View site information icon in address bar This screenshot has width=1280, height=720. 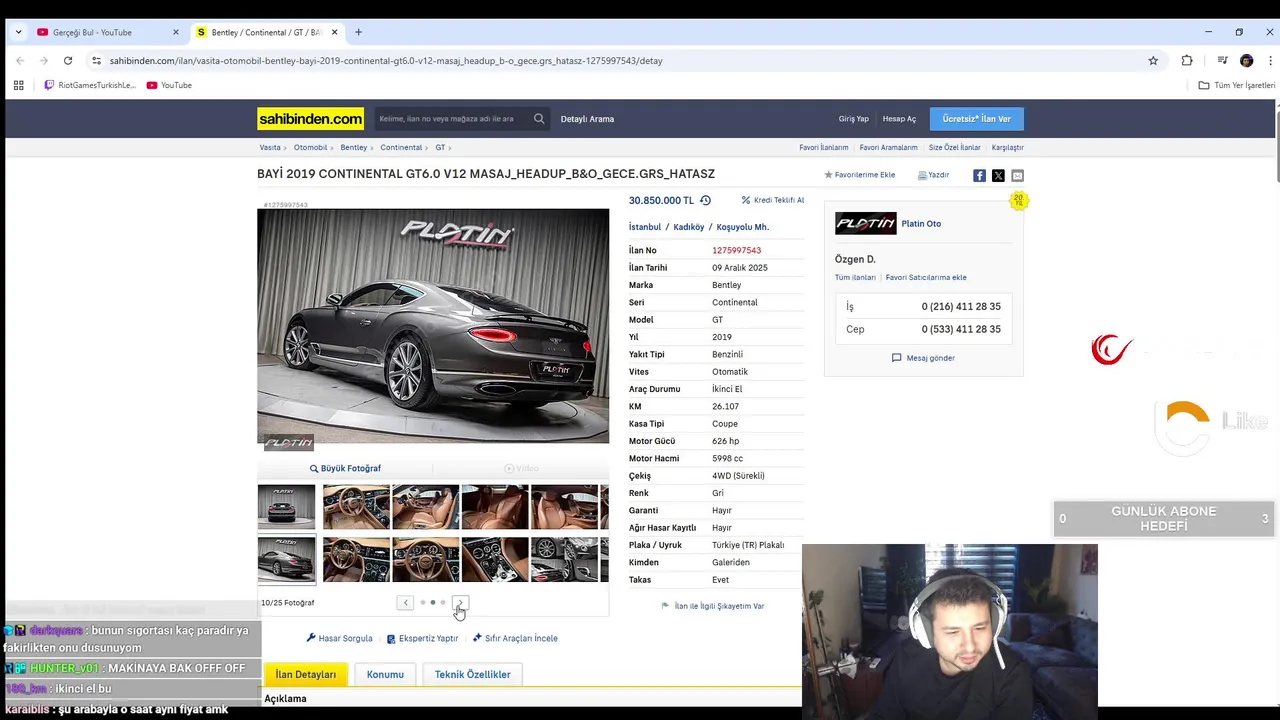[x=96, y=60]
